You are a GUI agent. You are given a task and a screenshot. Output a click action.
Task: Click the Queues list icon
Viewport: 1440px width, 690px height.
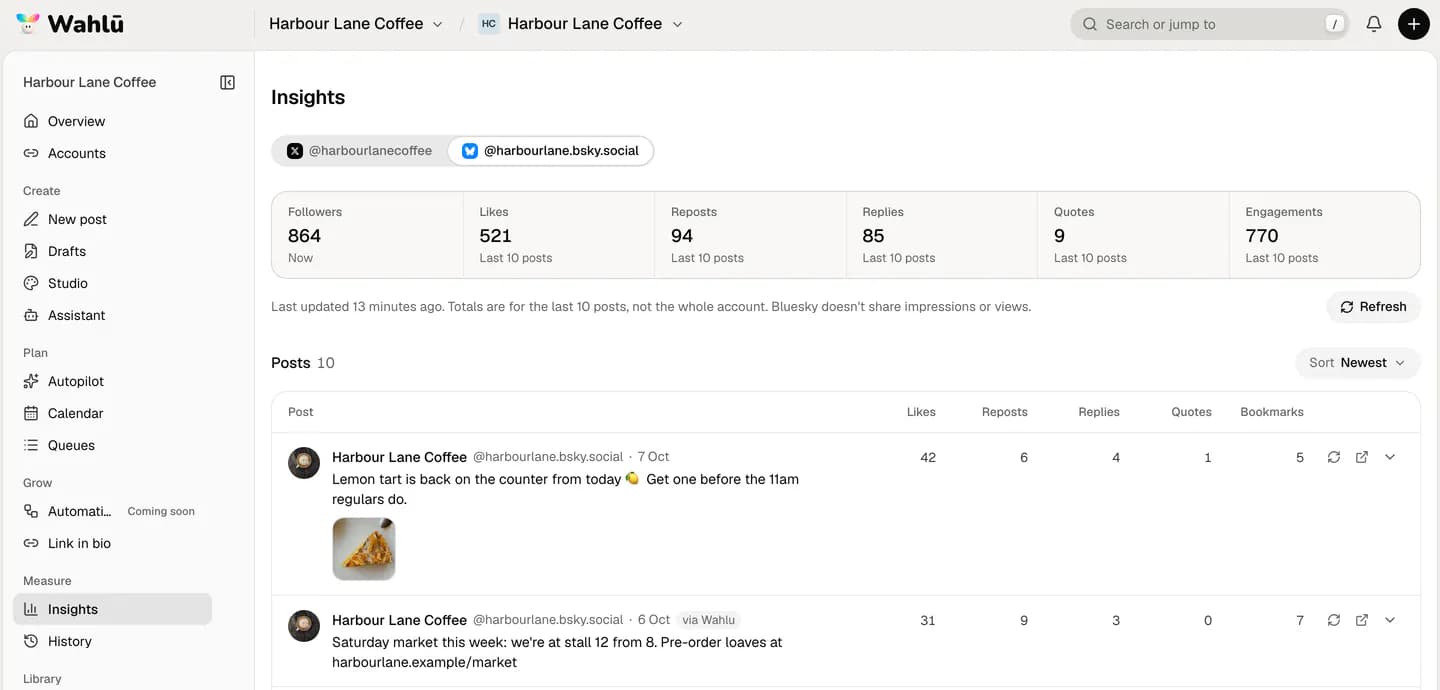pyautogui.click(x=31, y=445)
